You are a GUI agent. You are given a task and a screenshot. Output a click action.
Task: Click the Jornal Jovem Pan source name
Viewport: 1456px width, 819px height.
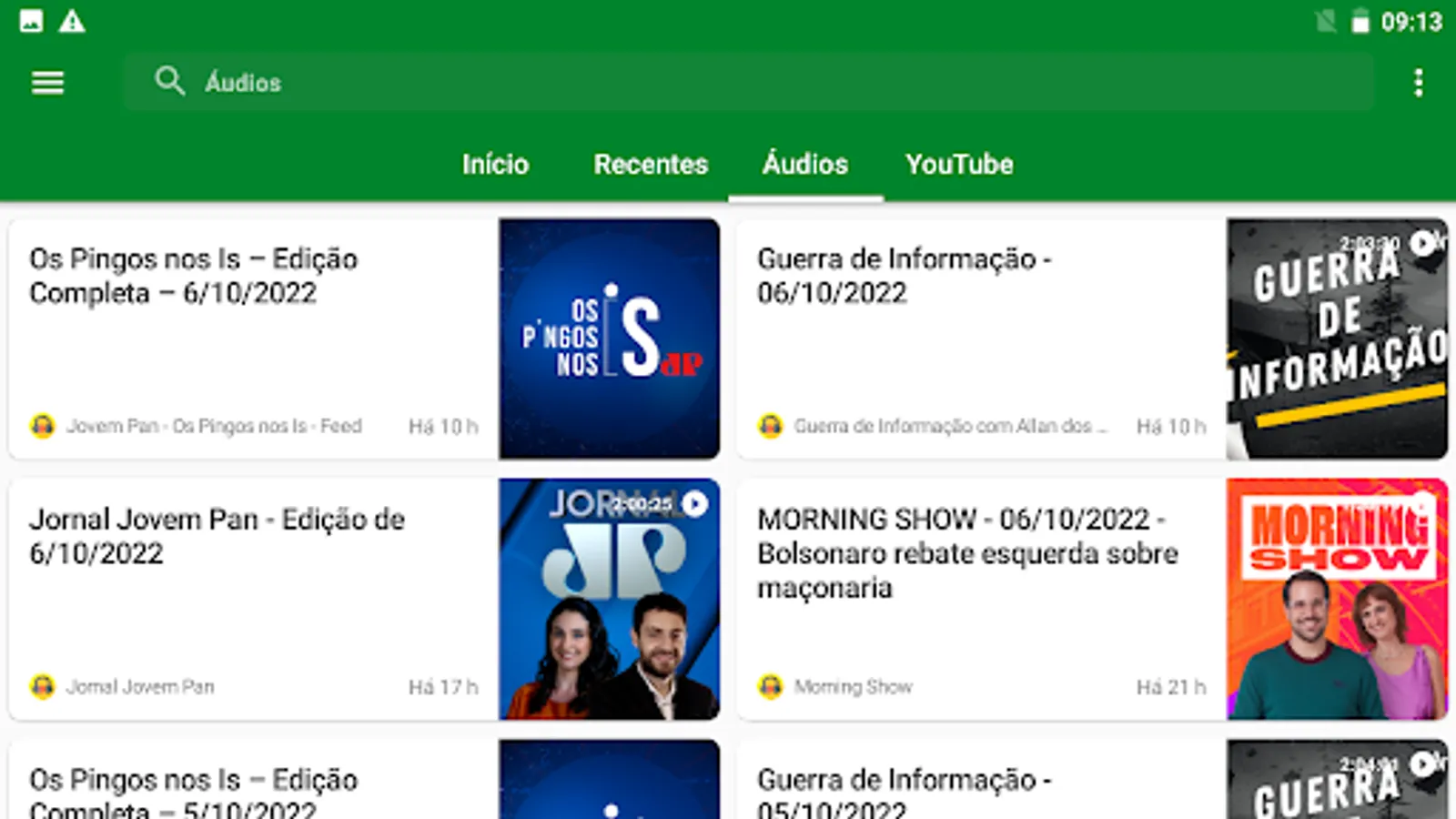140,686
